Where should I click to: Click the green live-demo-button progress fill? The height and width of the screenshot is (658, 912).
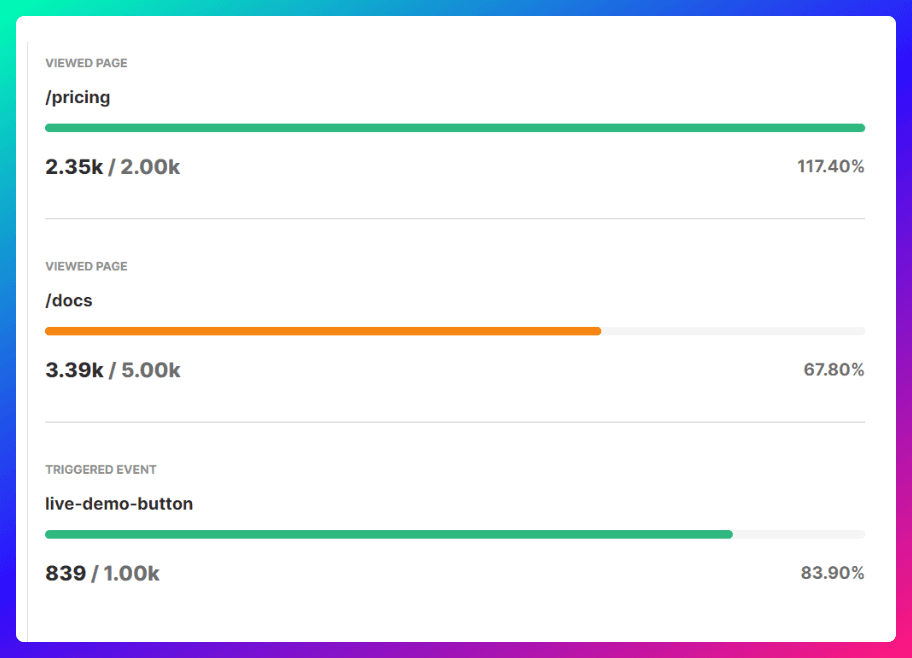389,534
